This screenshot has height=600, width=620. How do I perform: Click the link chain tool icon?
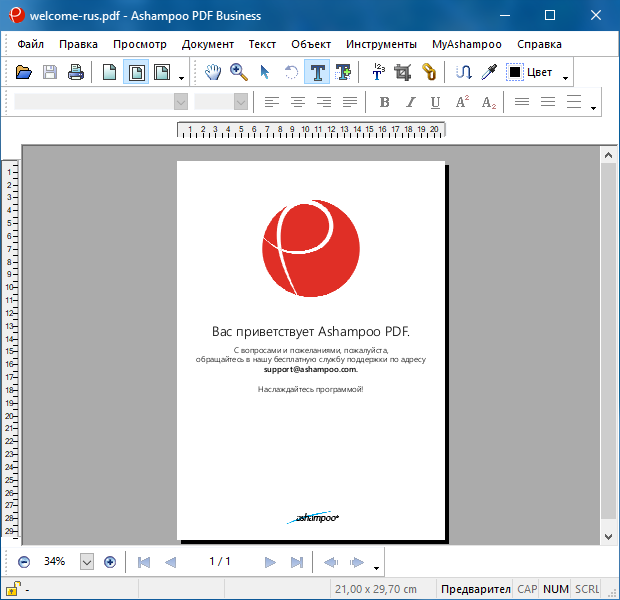point(429,72)
